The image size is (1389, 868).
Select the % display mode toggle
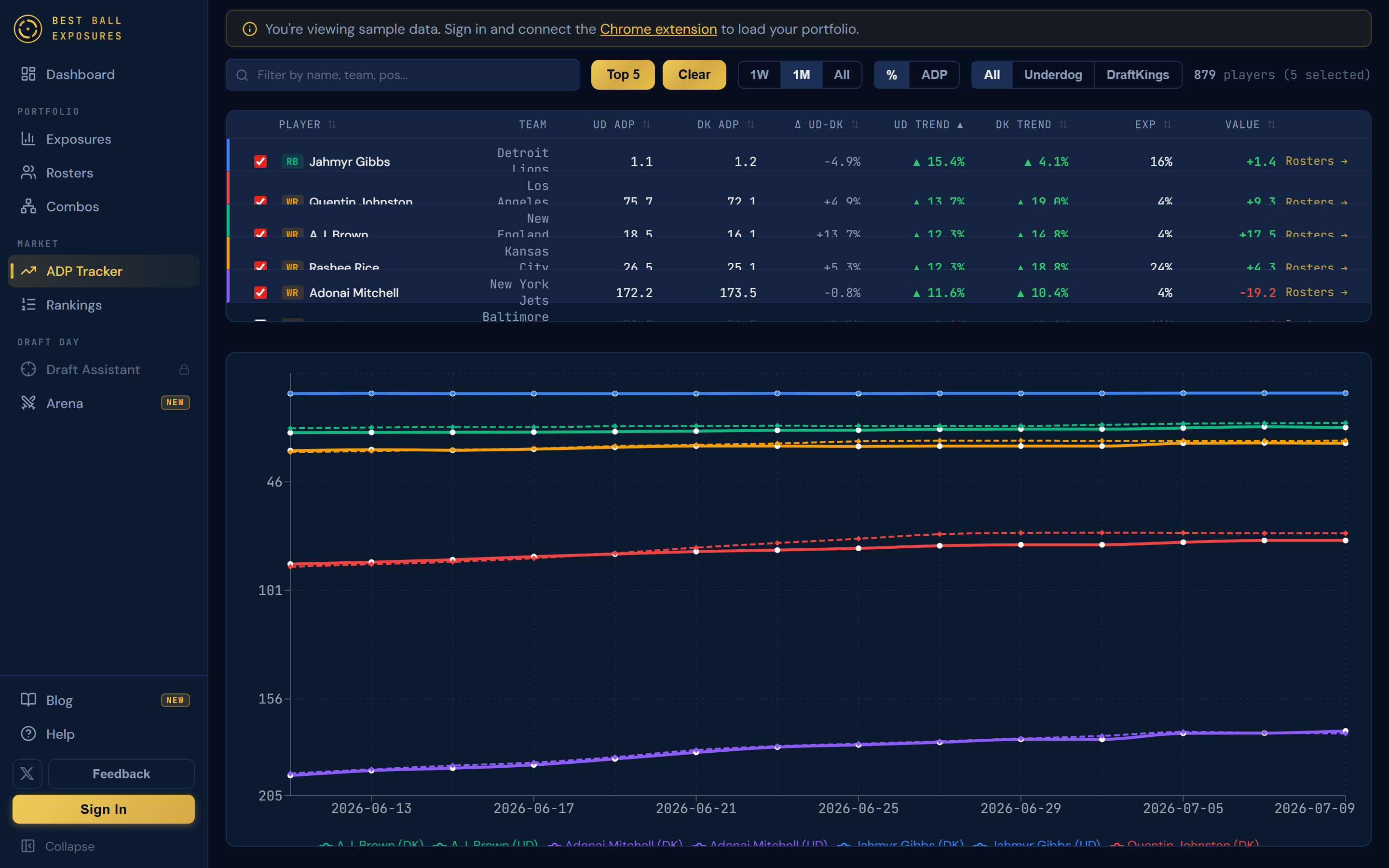point(891,75)
